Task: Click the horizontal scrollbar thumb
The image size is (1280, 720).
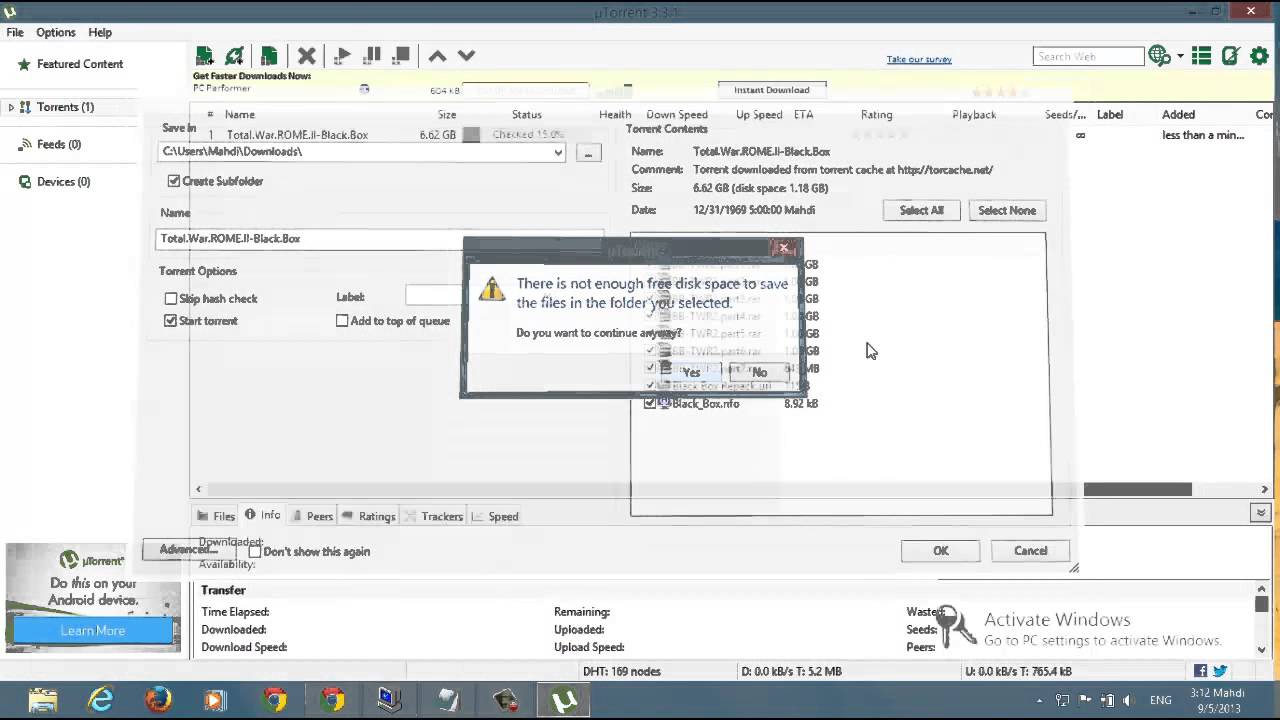Action: click(x=1138, y=489)
